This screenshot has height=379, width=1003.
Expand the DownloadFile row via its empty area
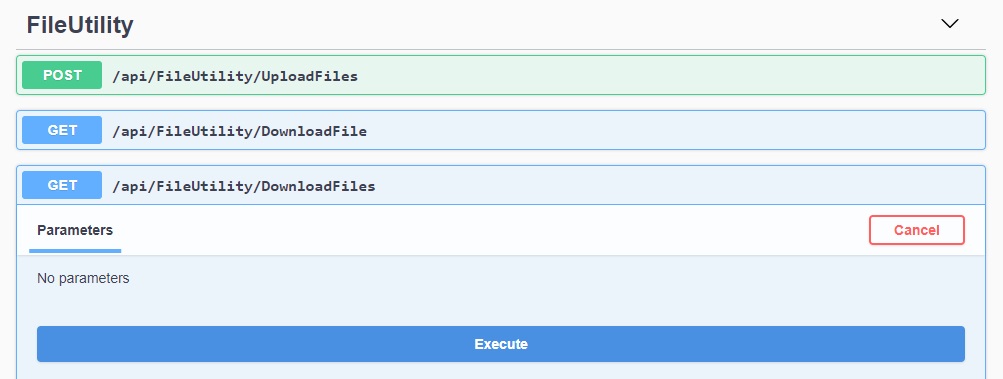[x=675, y=131]
